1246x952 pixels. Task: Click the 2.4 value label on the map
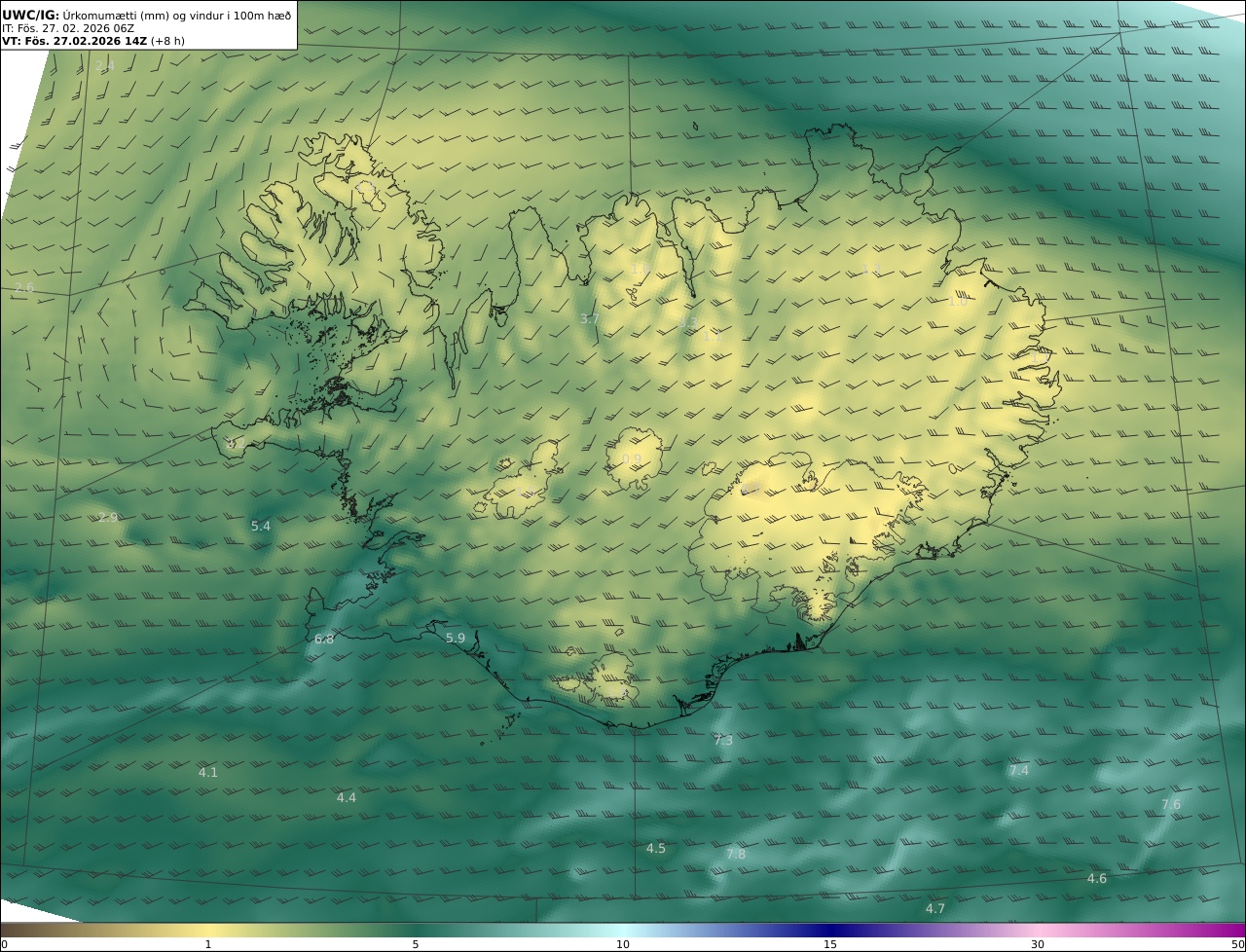[105, 66]
